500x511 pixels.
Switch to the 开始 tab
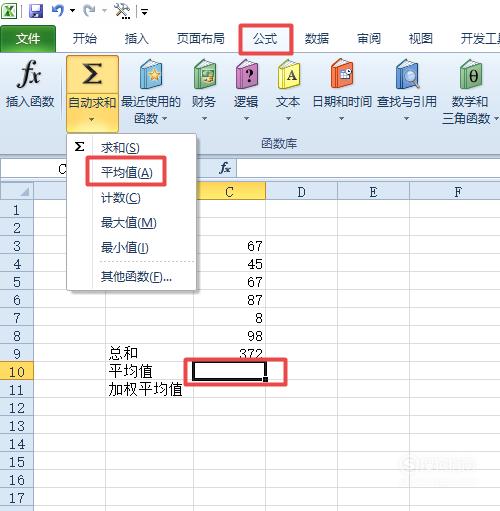tap(85, 39)
